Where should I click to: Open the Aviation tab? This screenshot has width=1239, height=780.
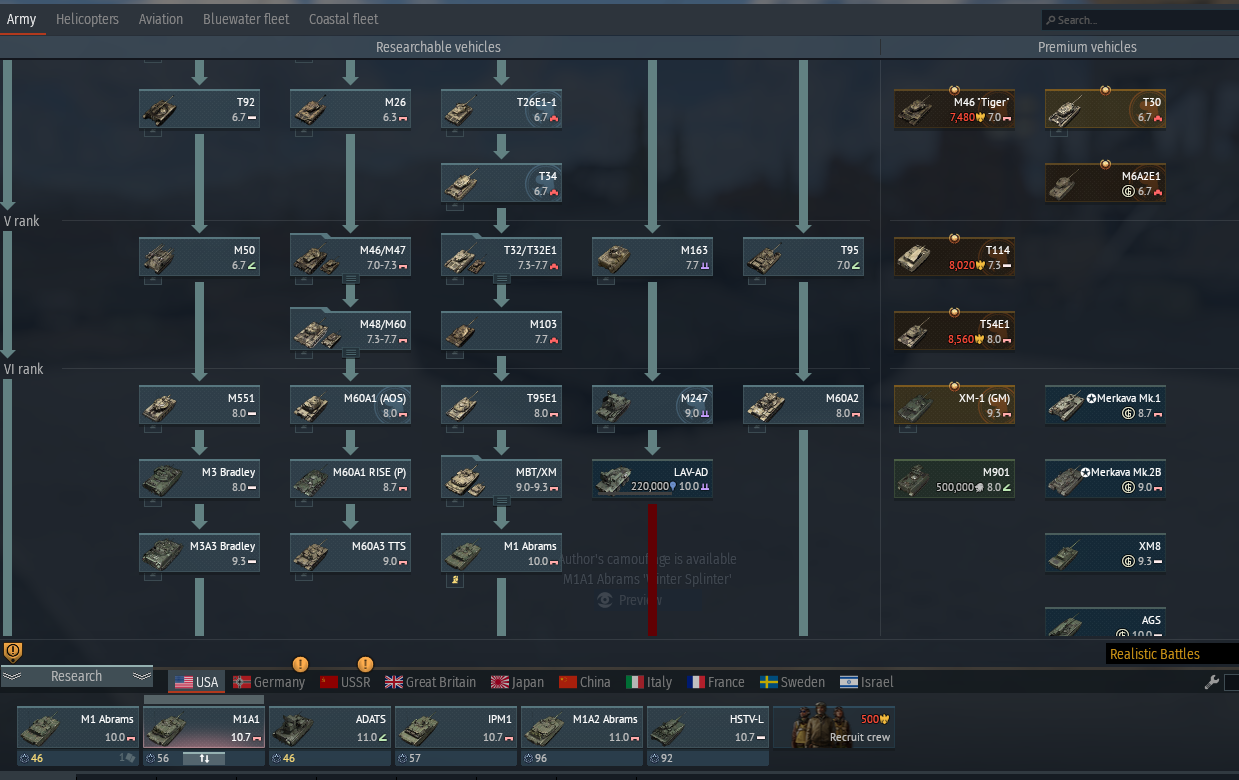161,19
